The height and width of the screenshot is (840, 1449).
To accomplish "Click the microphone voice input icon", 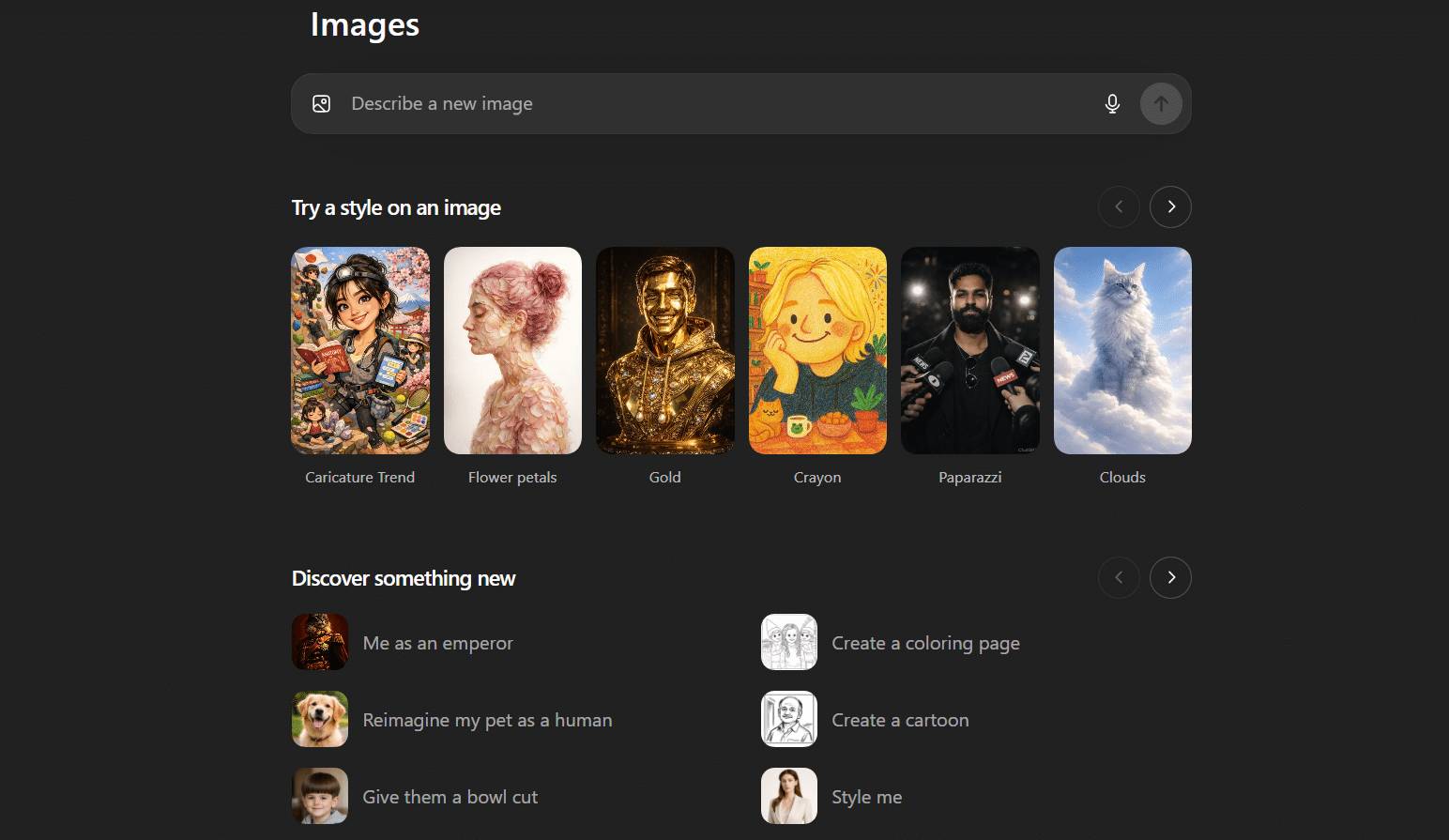I will coord(1112,104).
